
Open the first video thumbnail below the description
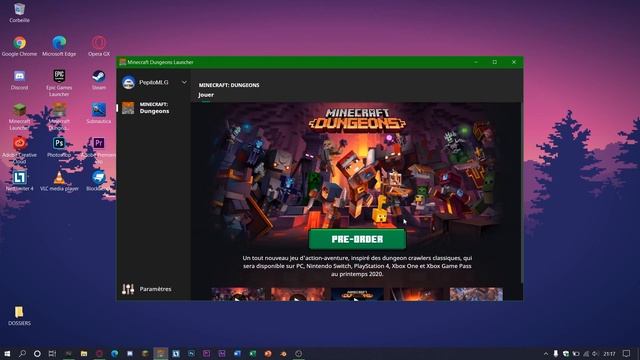pyautogui.click(x=238, y=294)
